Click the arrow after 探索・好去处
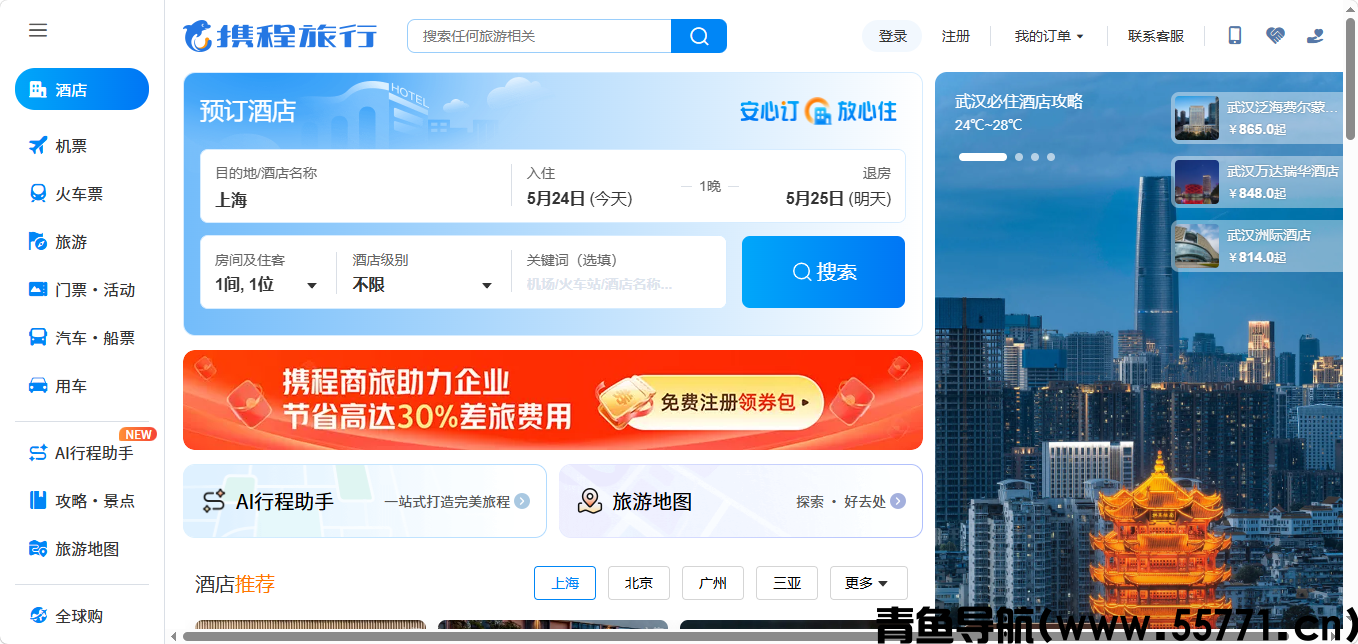The width and height of the screenshot is (1358, 644). (898, 502)
